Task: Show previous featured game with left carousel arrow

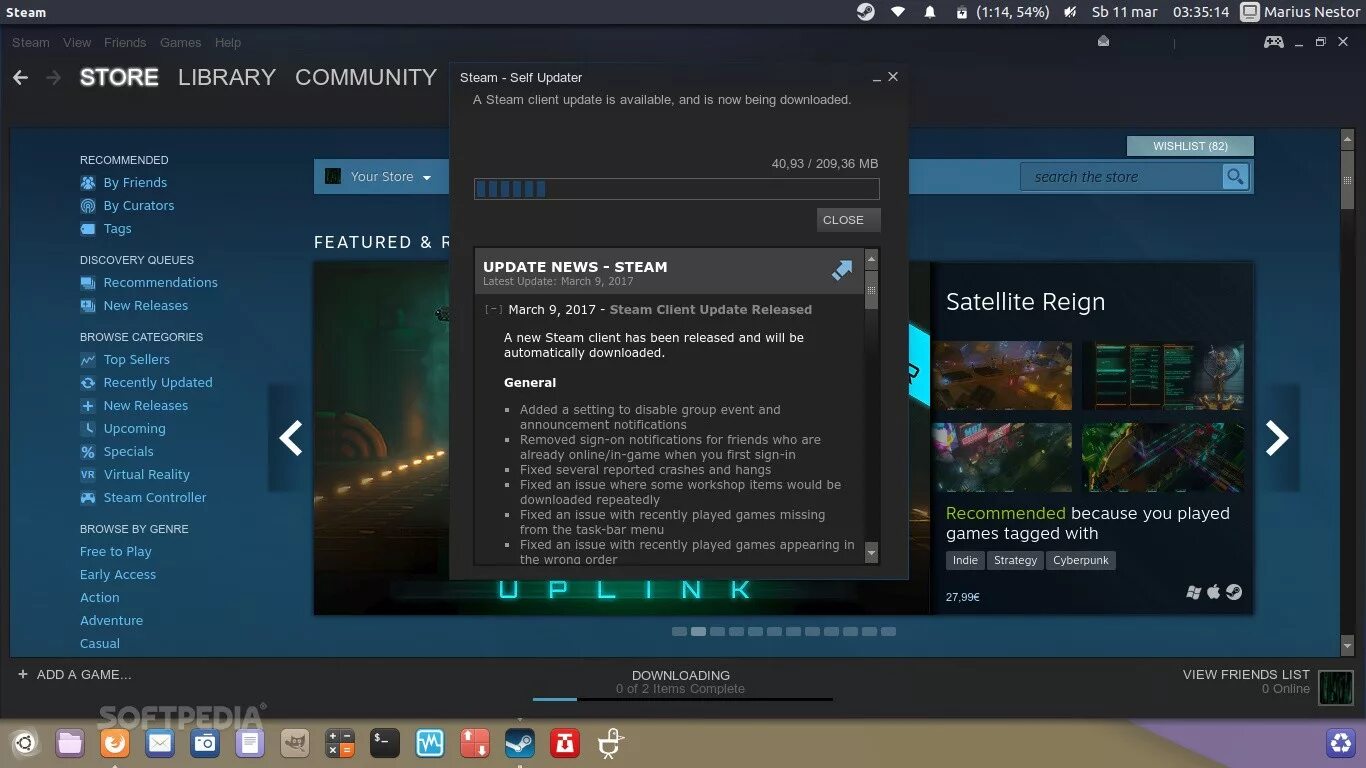Action: [291, 438]
